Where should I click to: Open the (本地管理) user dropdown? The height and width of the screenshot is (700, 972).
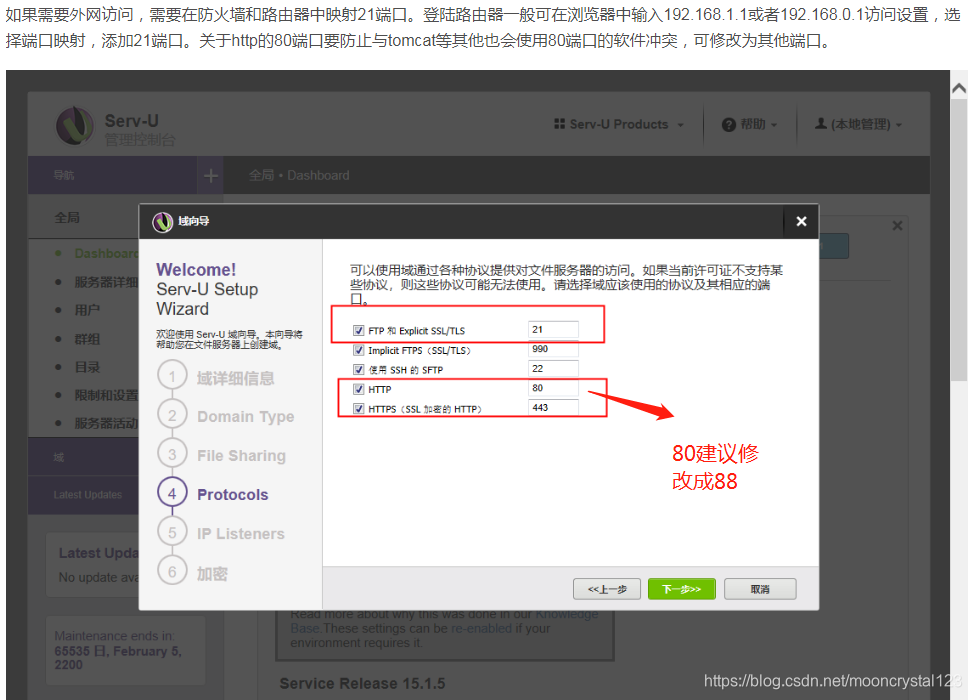(858, 124)
